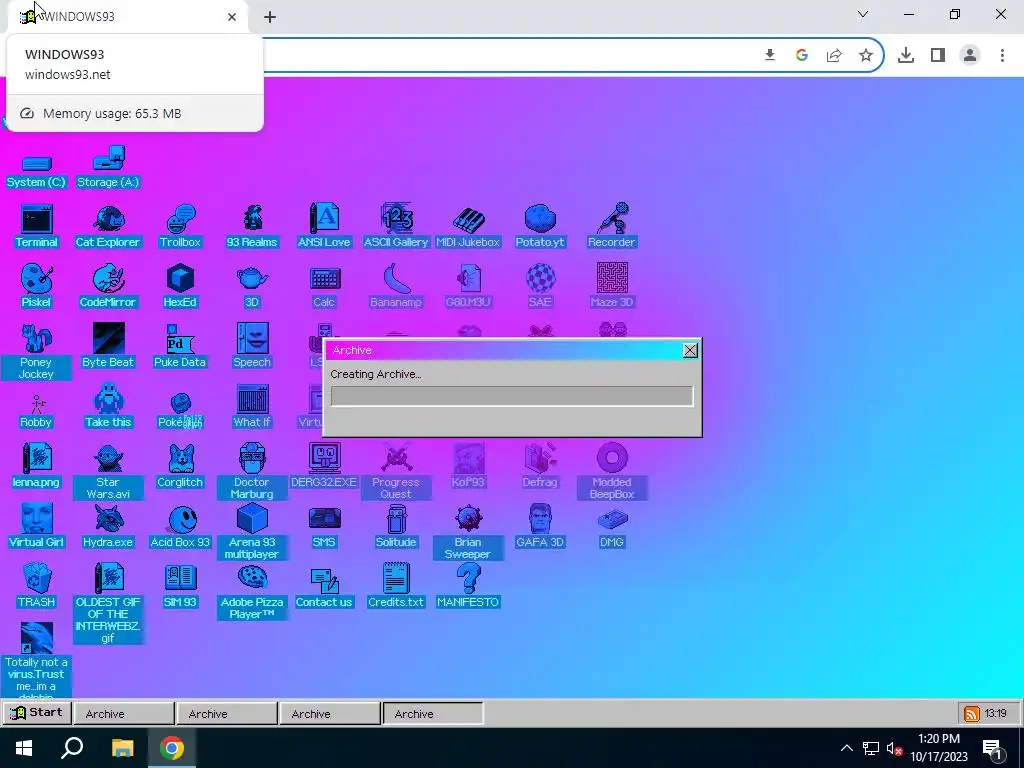Image resolution: width=1024 pixels, height=768 pixels.
Task: Open Brian Sweeper icon
Action: click(468, 532)
